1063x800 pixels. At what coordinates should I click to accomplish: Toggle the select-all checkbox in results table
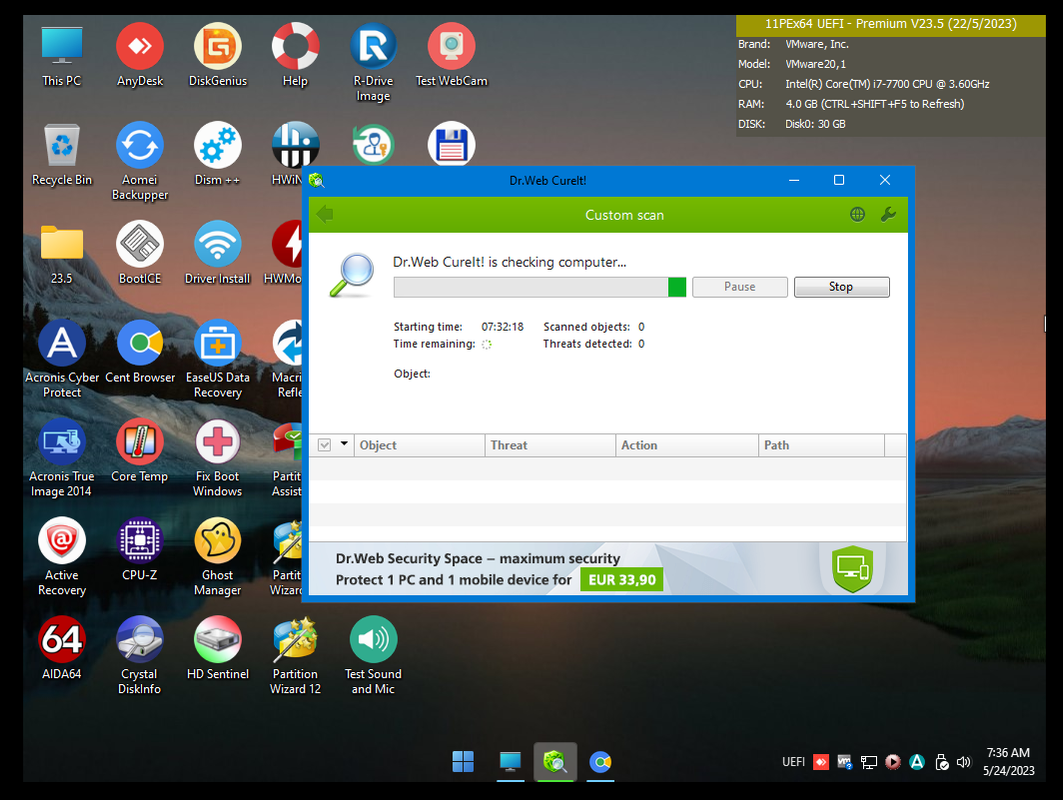(325, 445)
